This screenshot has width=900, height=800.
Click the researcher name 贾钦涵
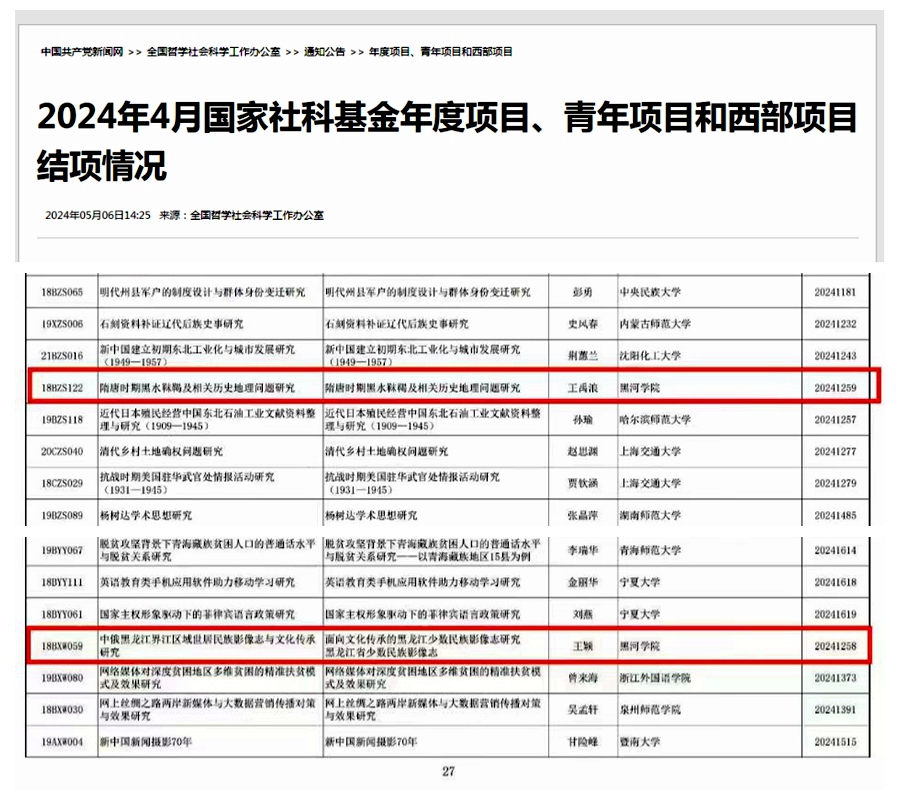pos(583,483)
